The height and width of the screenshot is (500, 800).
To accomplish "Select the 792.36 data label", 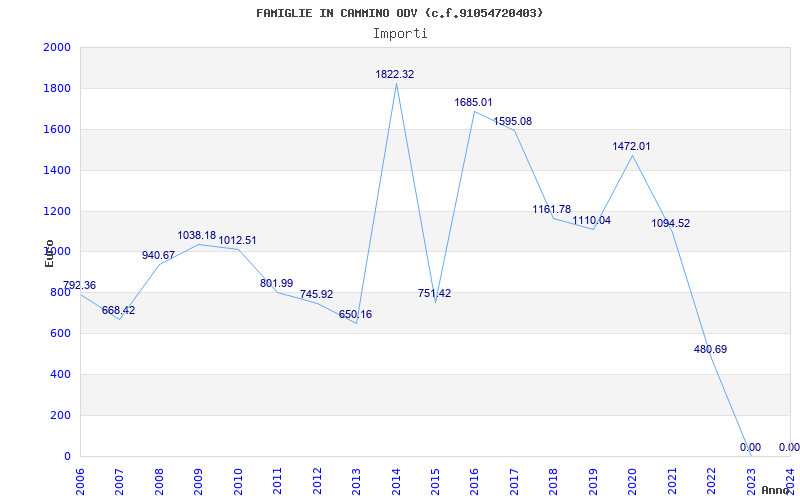I will [x=79, y=285].
